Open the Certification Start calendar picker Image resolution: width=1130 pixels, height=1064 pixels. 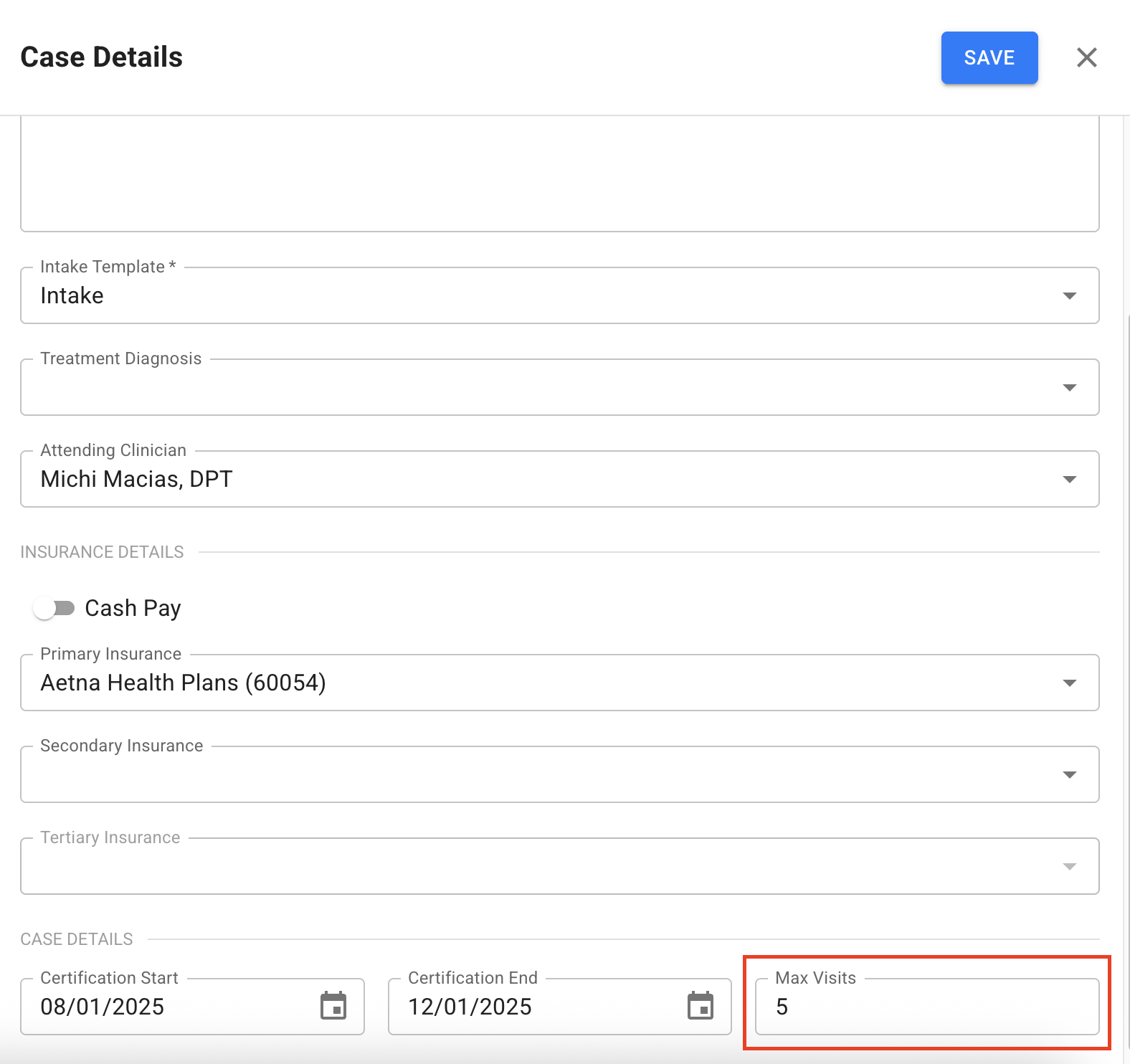(x=333, y=1006)
